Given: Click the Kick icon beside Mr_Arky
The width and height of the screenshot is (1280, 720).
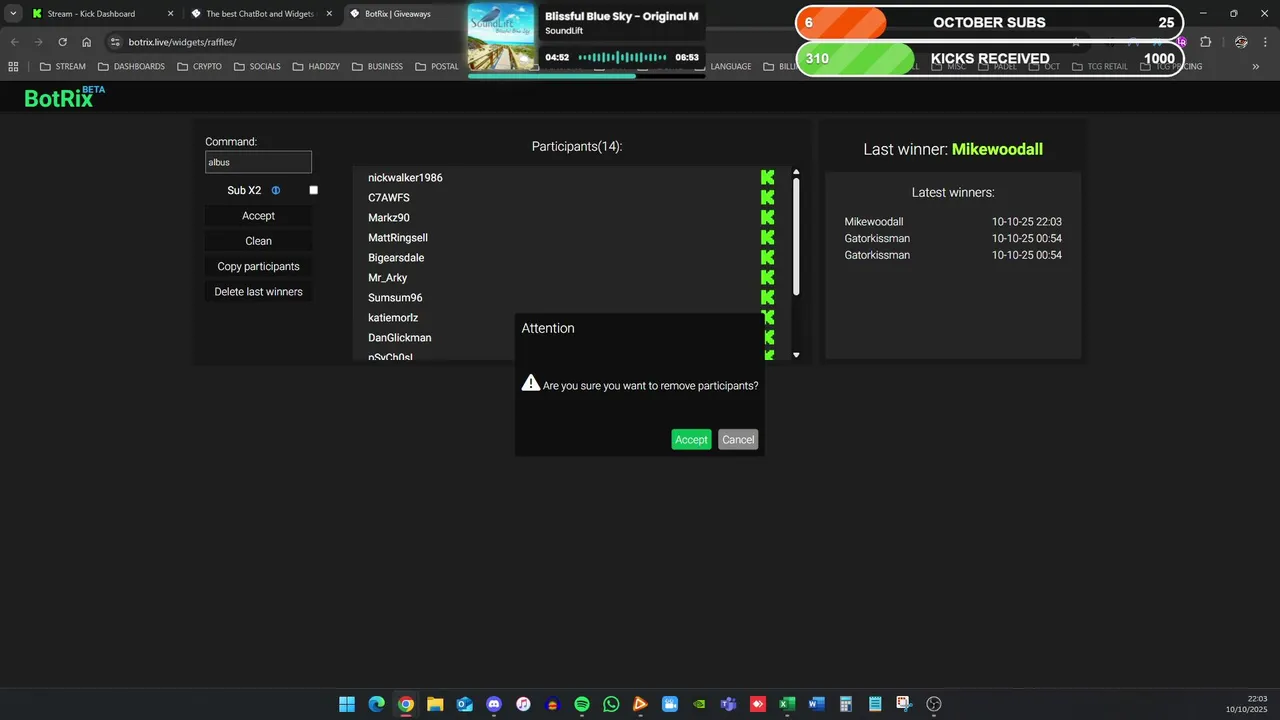Looking at the screenshot, I should pos(768,277).
